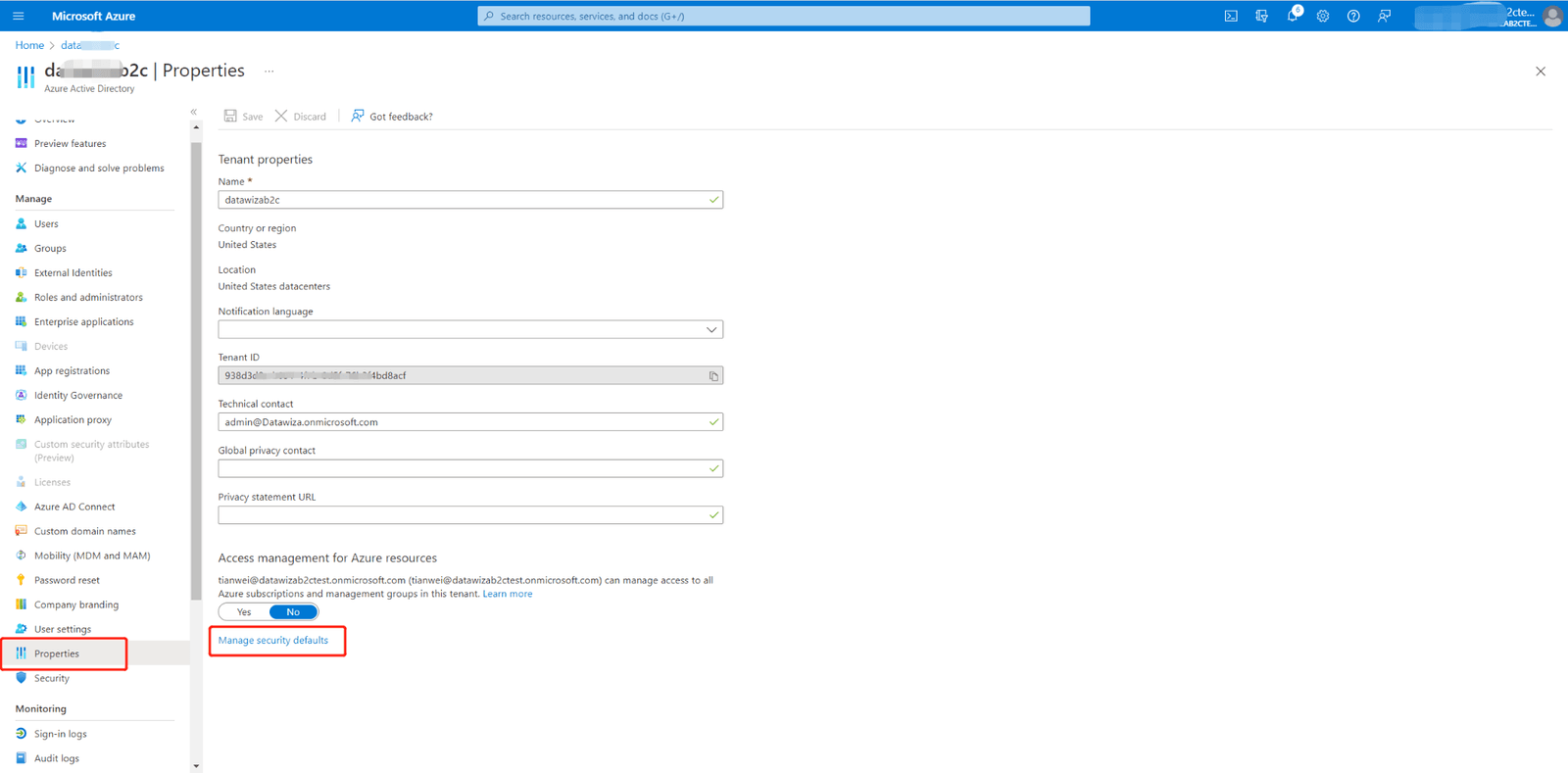Click the Enterprise applications grid icon
The width and height of the screenshot is (1568, 773).
[22, 321]
